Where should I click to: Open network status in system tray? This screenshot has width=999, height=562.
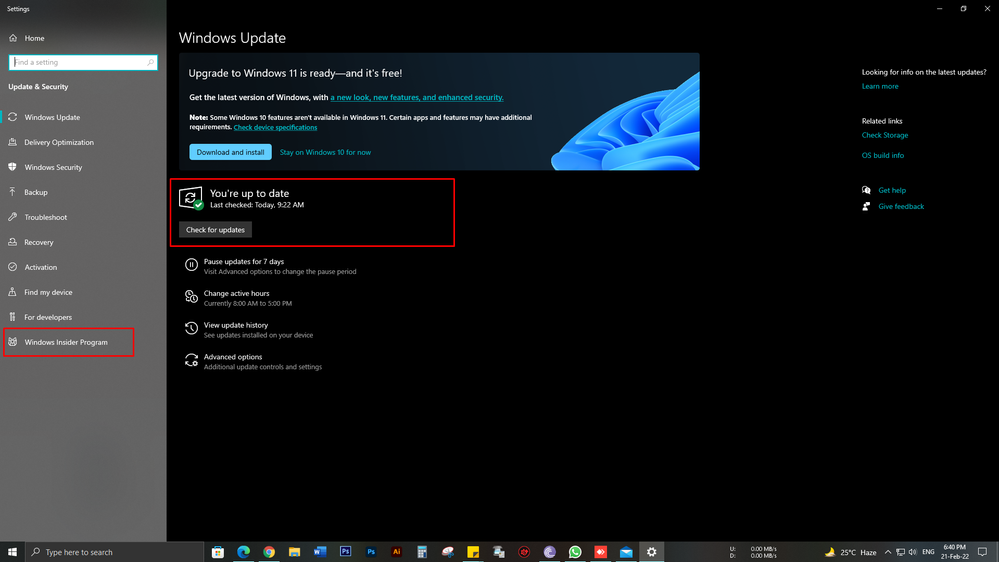click(x=900, y=552)
